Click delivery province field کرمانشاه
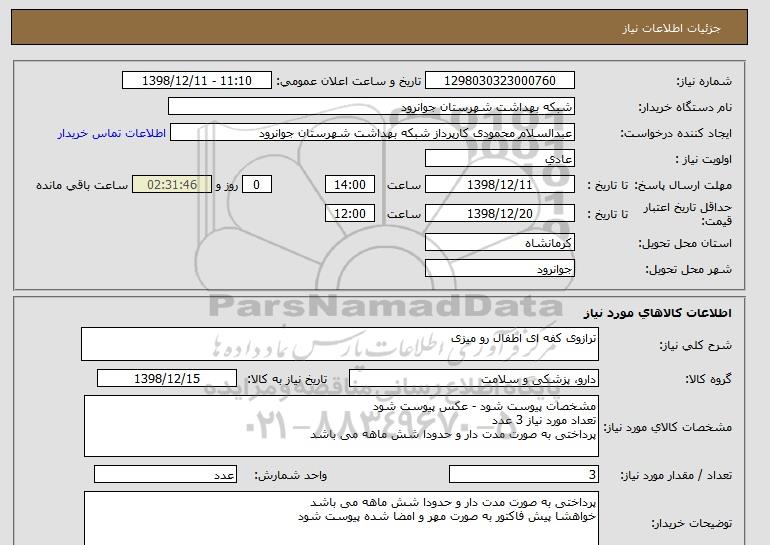The width and height of the screenshot is (770, 545). [499, 243]
